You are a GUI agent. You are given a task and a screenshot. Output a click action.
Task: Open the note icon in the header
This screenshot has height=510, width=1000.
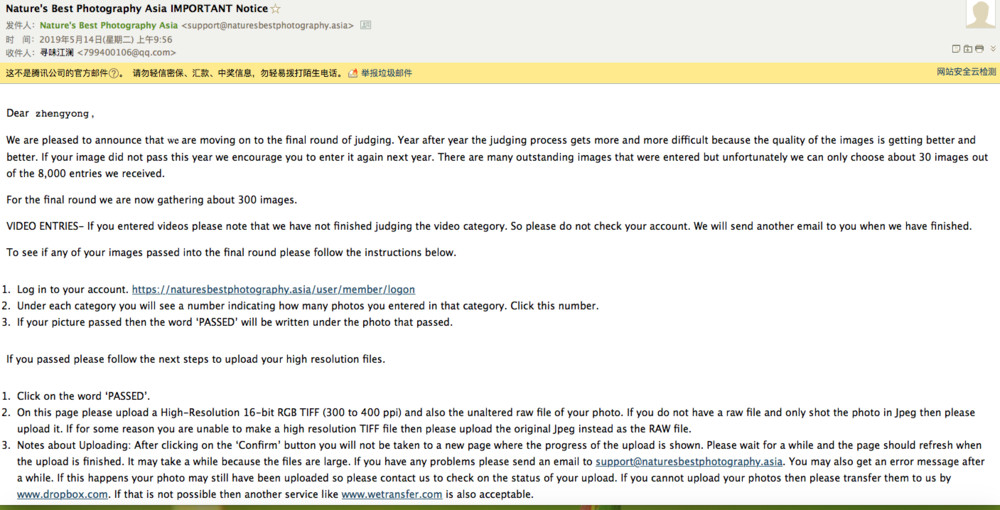956,48
